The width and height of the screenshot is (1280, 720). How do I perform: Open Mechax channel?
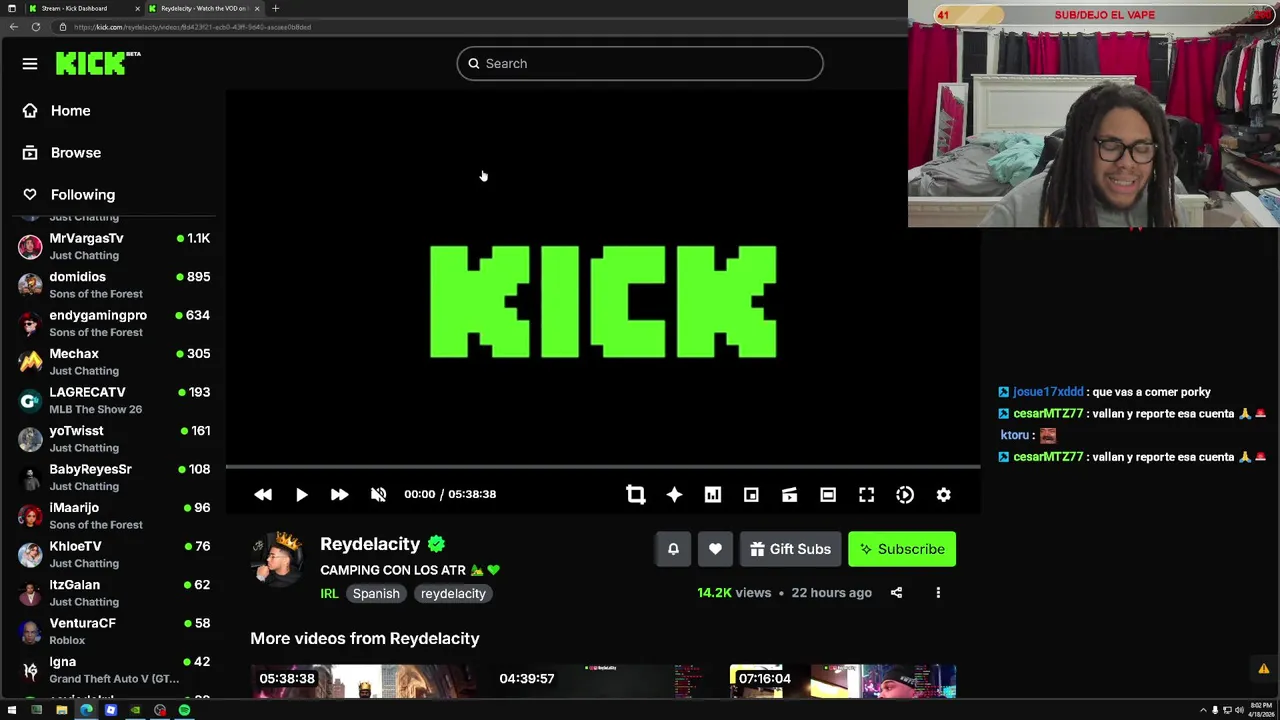(112, 362)
